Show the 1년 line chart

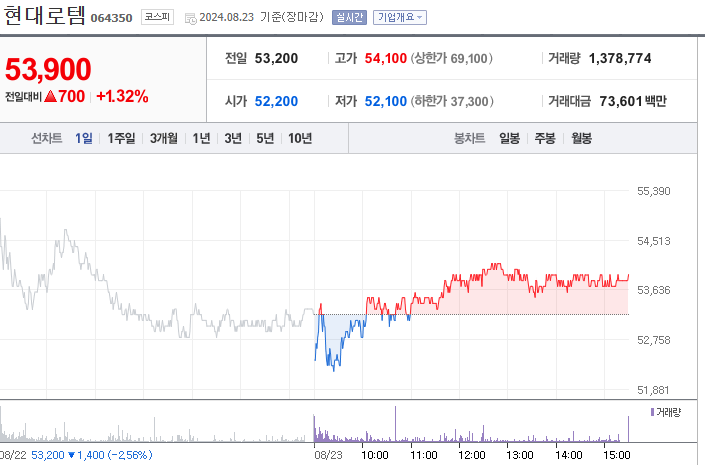[x=201, y=138]
